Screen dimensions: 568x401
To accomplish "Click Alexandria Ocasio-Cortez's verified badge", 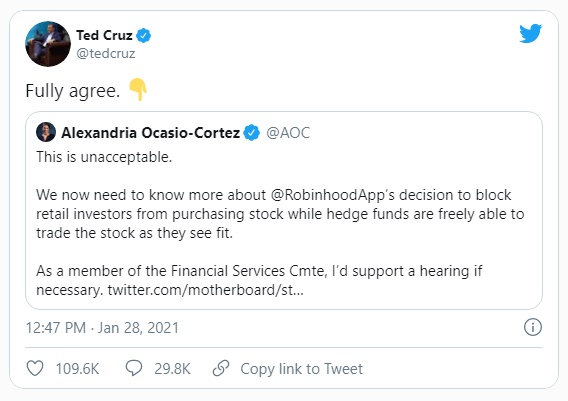I will (x=252, y=133).
